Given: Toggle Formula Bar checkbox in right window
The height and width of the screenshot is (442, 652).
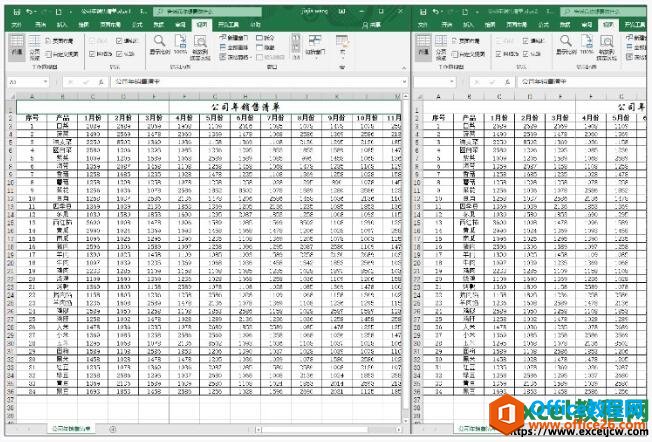Looking at the screenshot, I should pos(526,41).
